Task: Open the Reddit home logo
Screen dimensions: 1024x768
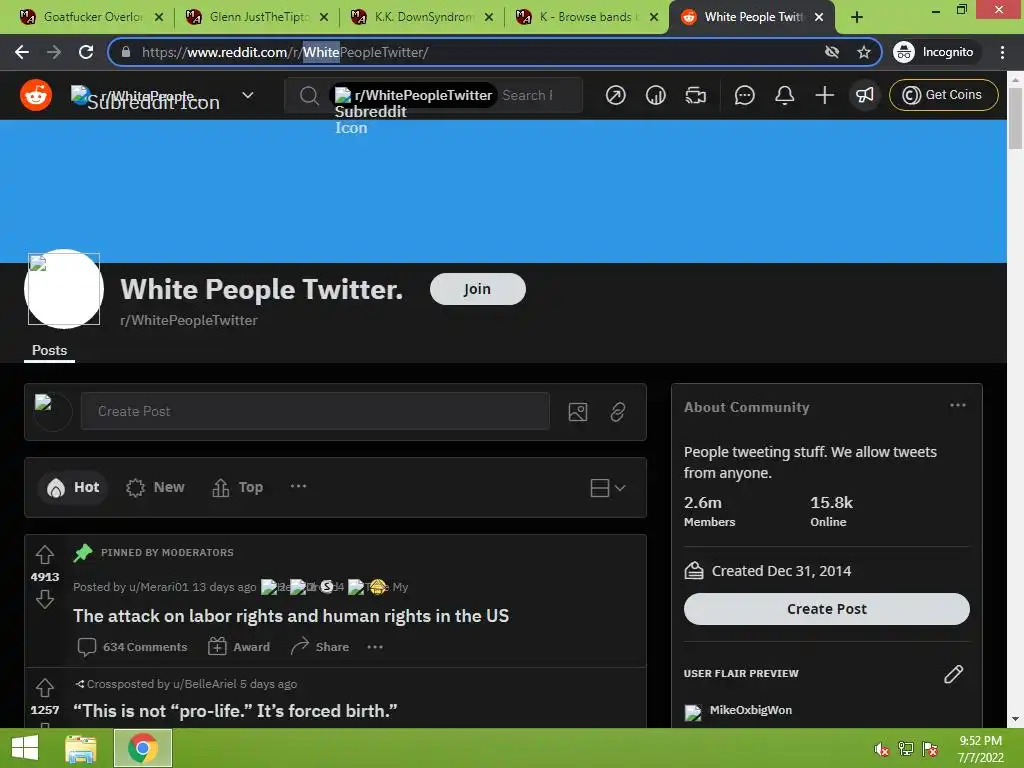Action: point(36,95)
